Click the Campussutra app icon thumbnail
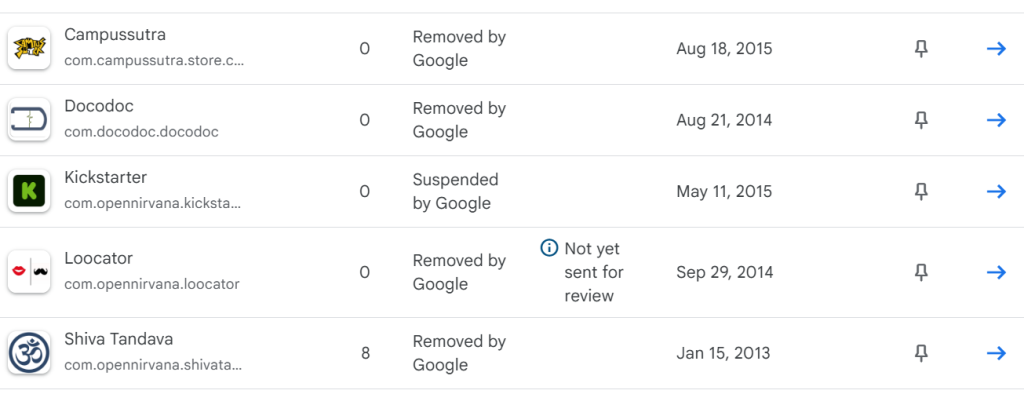 click(29, 48)
